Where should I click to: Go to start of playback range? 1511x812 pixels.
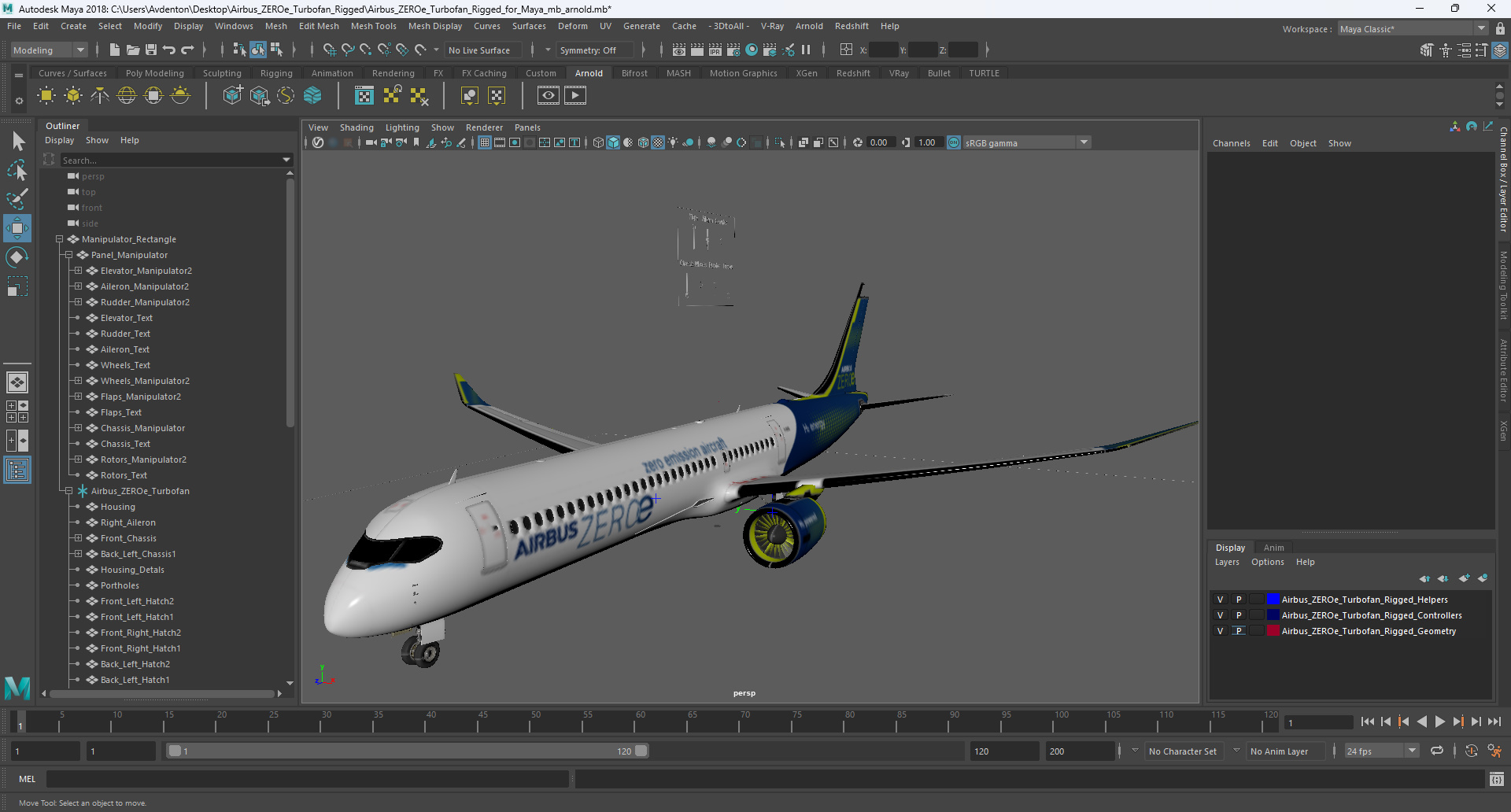click(x=1368, y=722)
